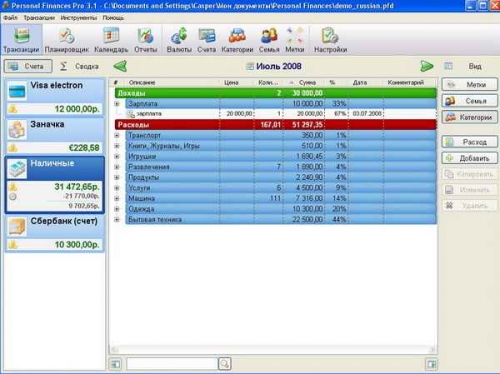Expand the Бытовая техника category row
Viewport: 500px width, 374px height.
pos(117,219)
